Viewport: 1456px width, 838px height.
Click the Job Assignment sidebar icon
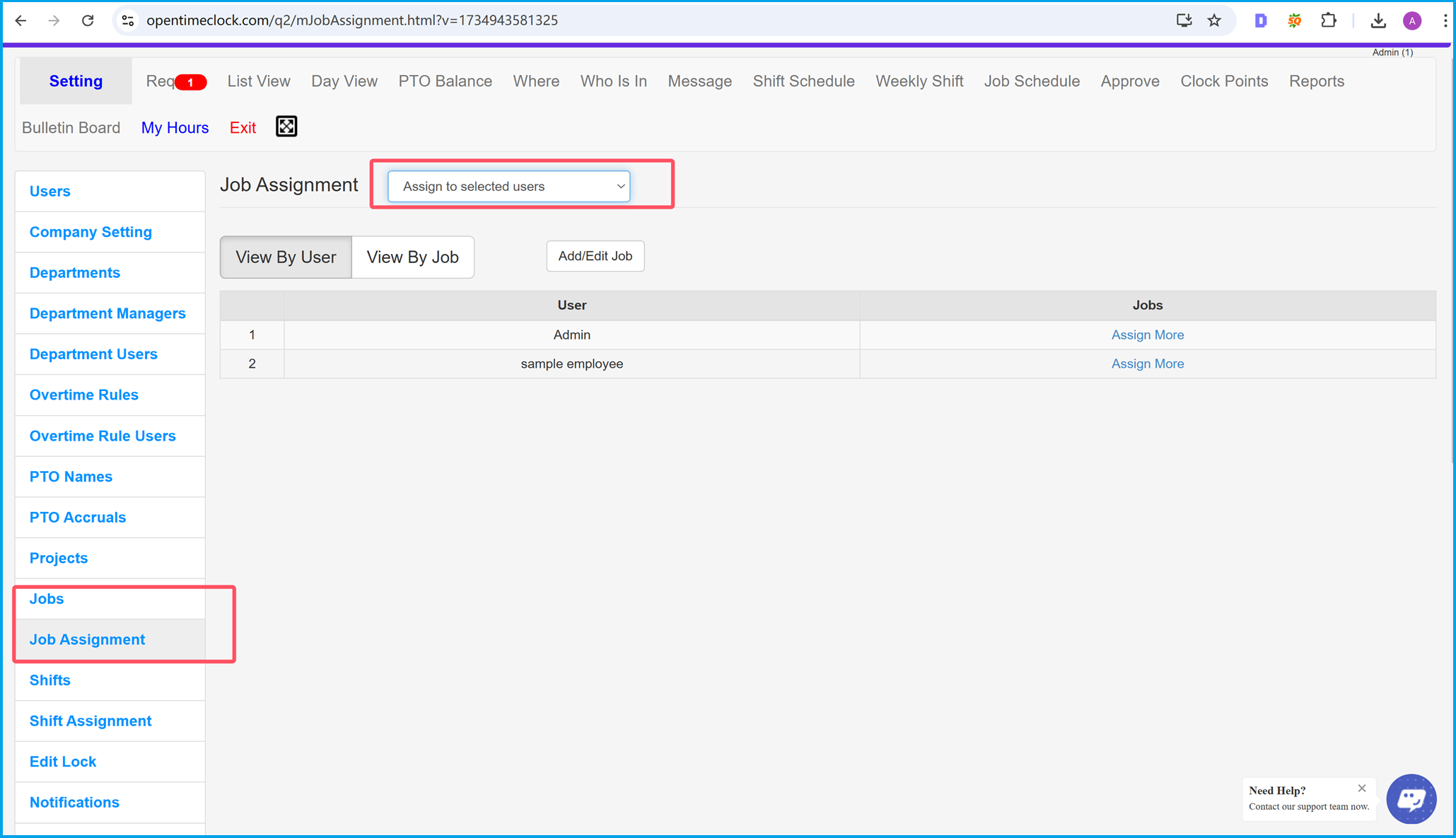[87, 639]
